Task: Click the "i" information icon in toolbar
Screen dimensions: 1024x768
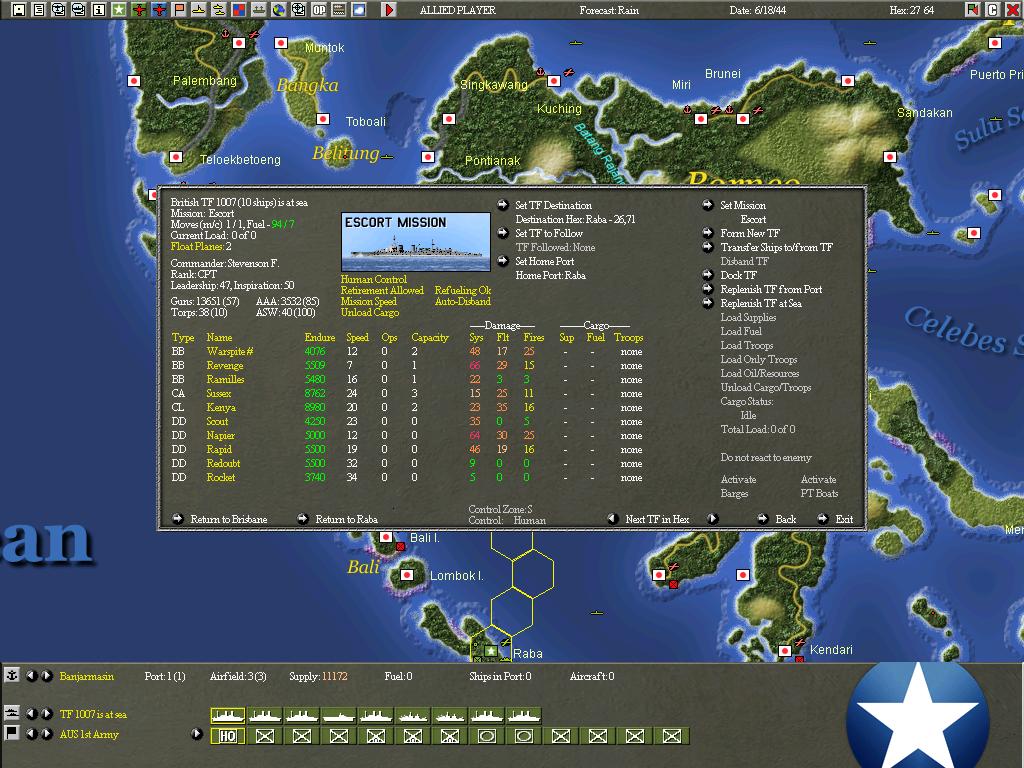Action: 99,10
